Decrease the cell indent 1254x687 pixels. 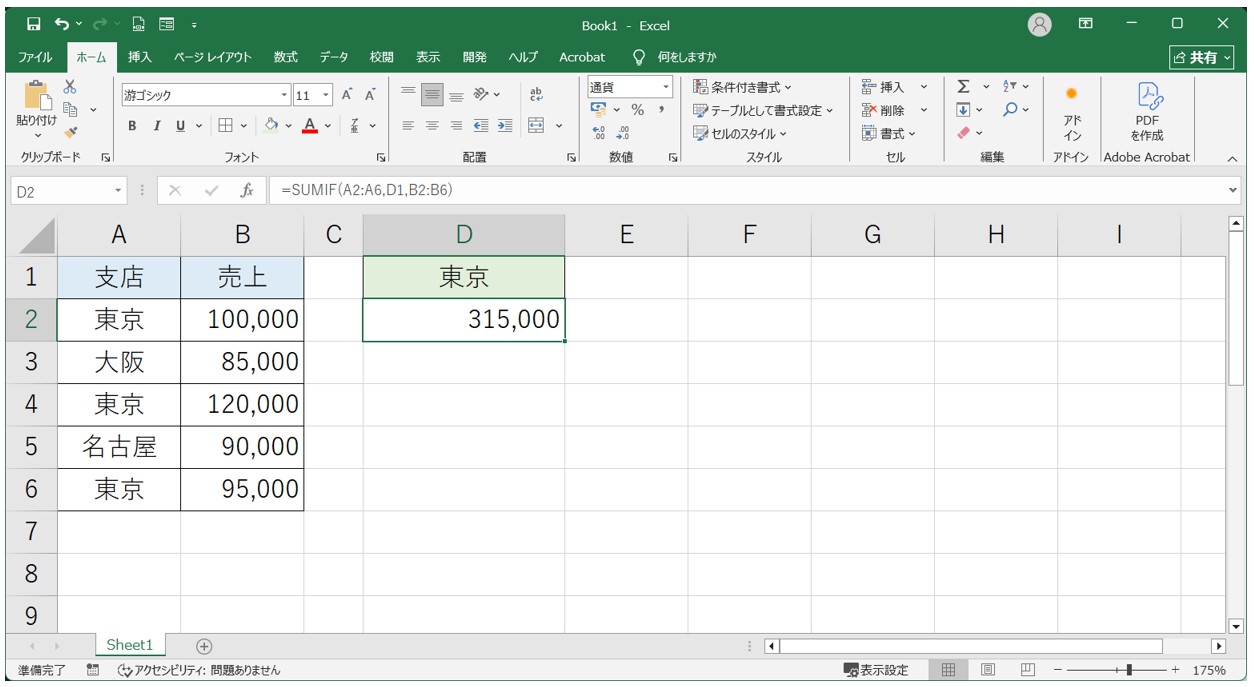point(481,126)
